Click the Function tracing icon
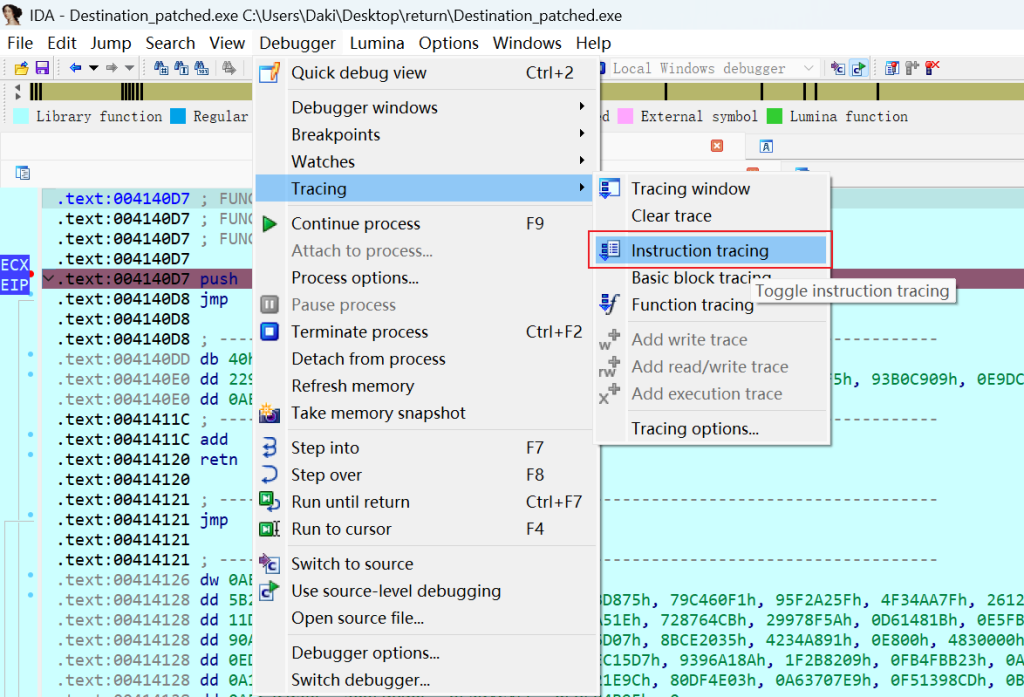 (609, 304)
